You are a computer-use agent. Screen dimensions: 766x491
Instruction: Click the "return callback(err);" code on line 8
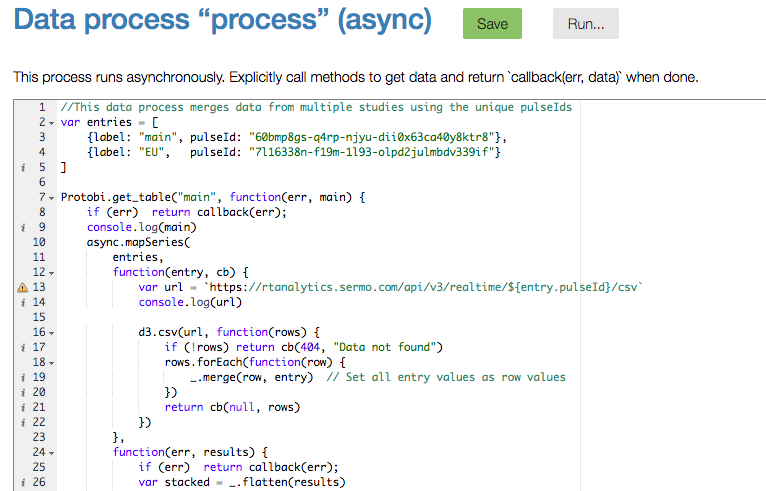click(219, 212)
